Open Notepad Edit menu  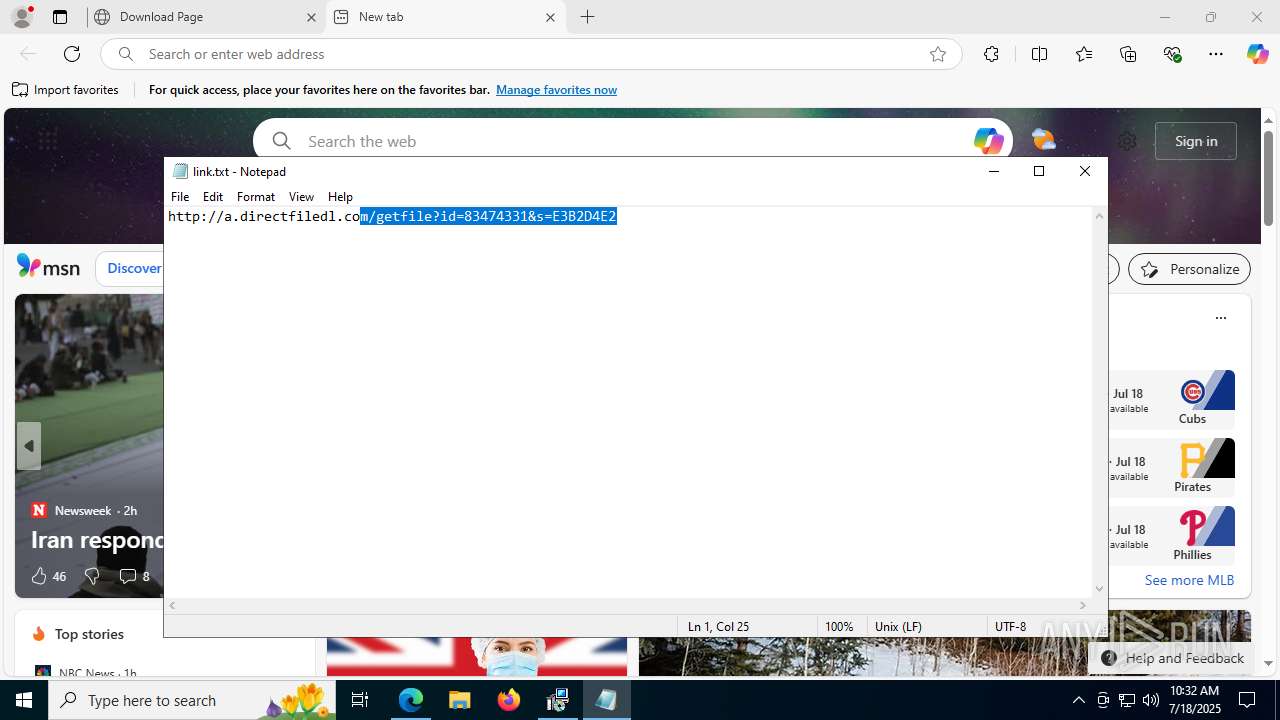coord(213,197)
